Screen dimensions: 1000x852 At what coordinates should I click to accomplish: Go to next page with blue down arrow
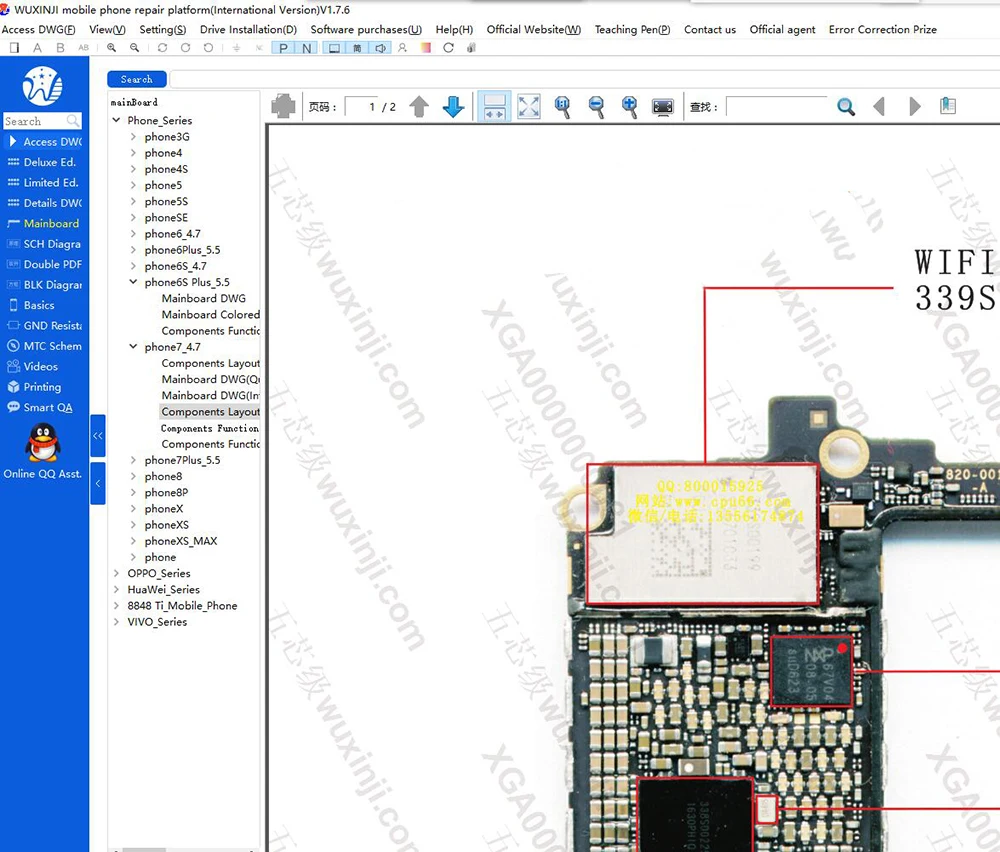pyautogui.click(x=453, y=106)
